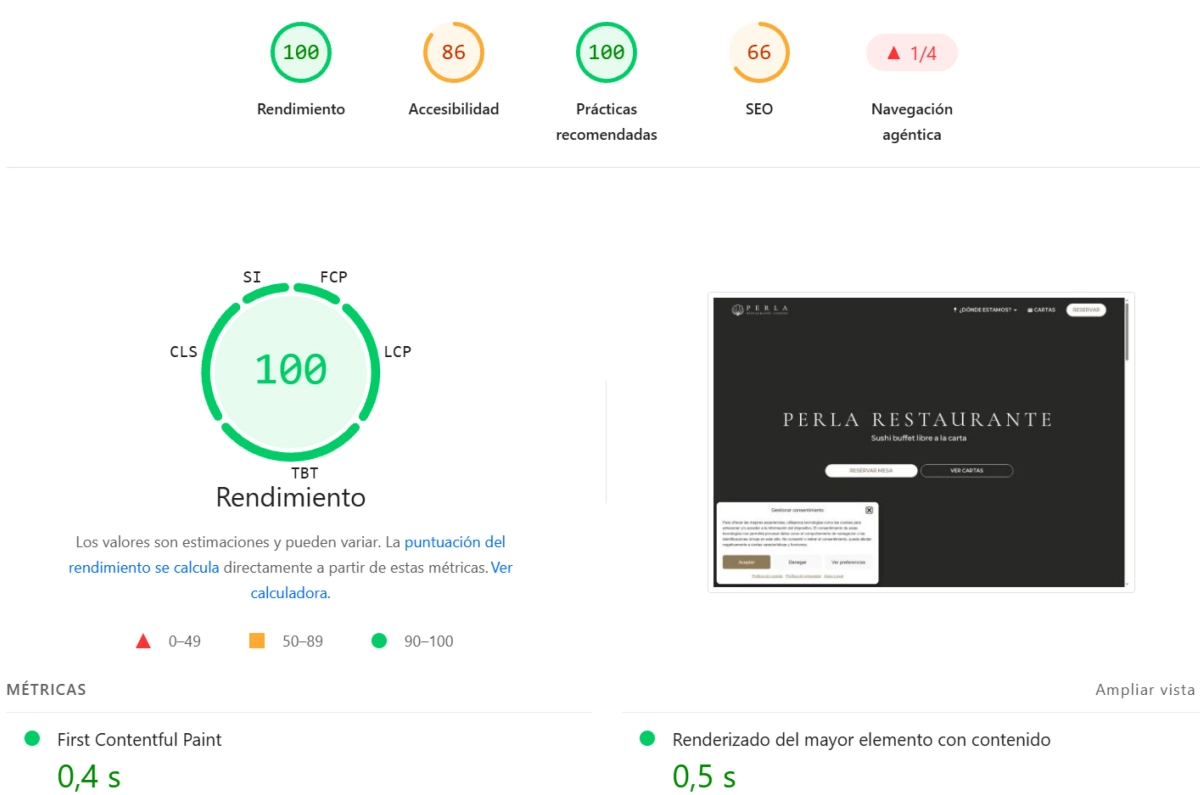Select the TBT metric label on the gauge
Viewport: 1200px width, 795px height.
[x=304, y=472]
